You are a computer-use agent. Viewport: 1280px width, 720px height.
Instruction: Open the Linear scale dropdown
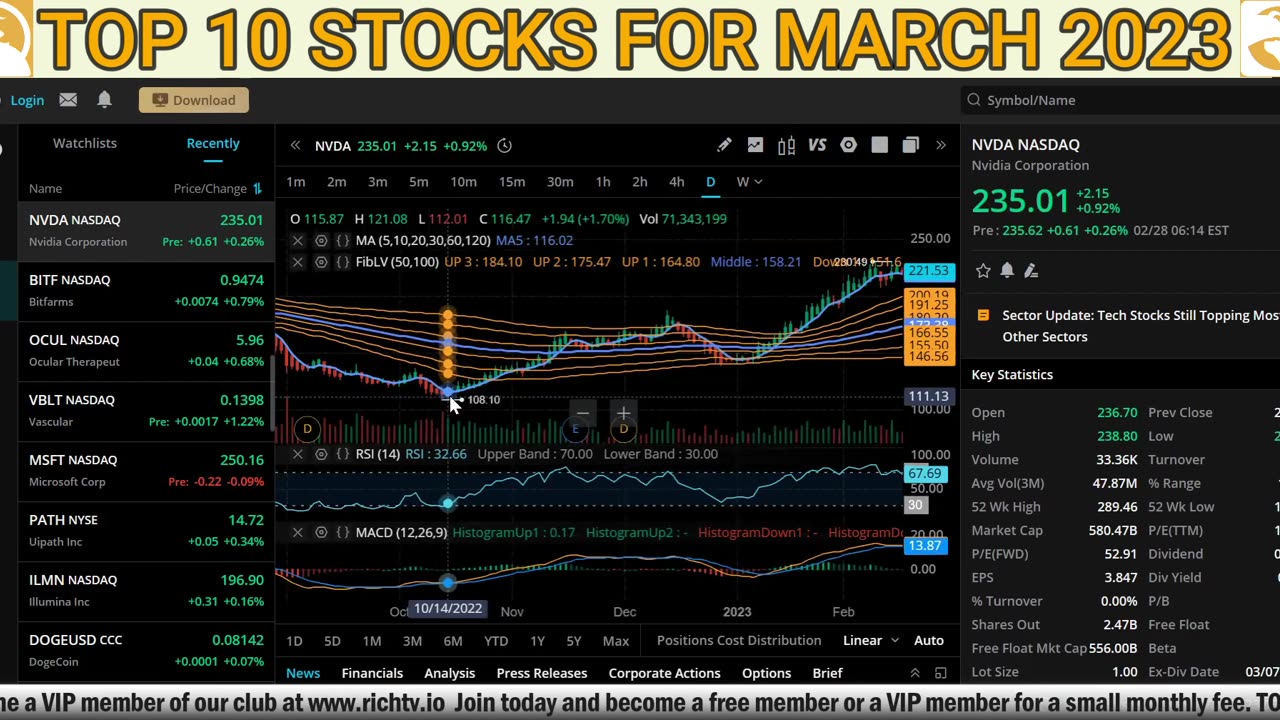871,641
